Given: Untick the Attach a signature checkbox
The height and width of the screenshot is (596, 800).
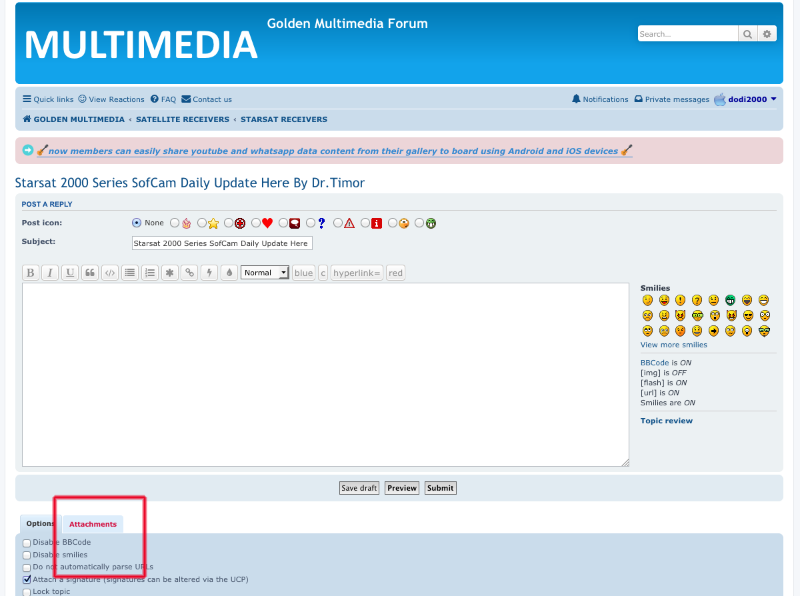Looking at the screenshot, I should pyautogui.click(x=27, y=580).
